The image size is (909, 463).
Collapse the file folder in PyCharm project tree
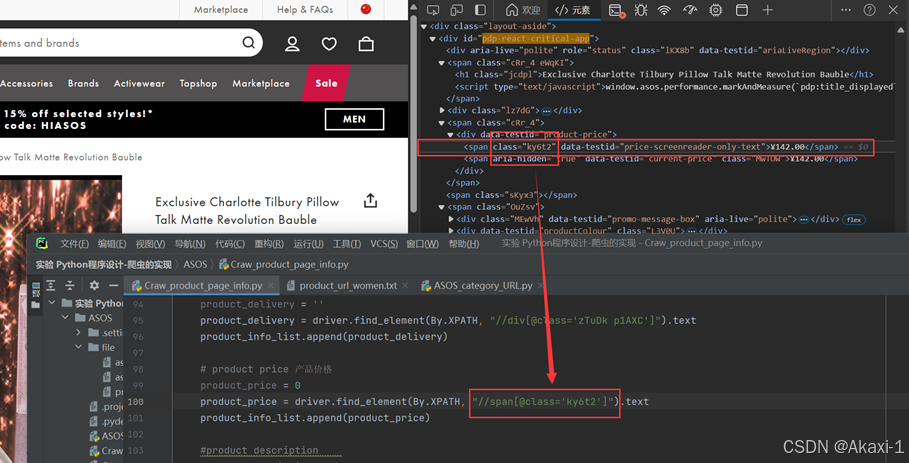tap(78, 347)
